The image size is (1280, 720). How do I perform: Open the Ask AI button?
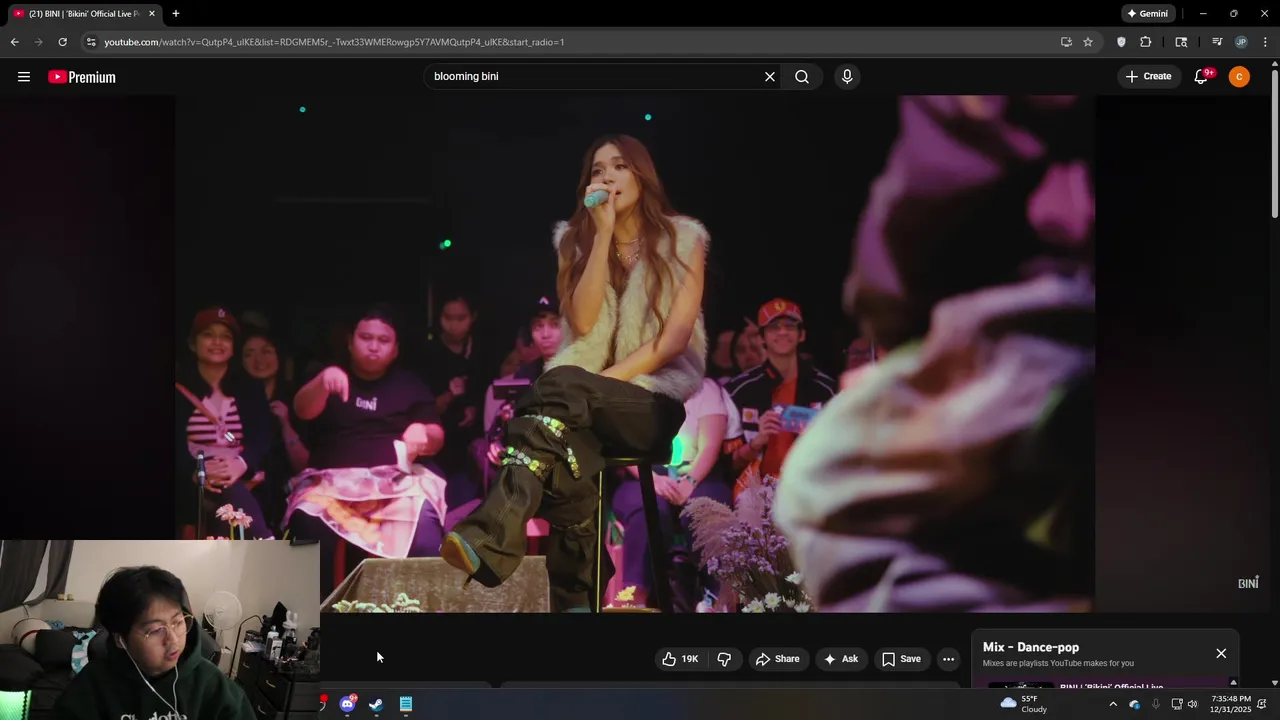[x=841, y=659]
